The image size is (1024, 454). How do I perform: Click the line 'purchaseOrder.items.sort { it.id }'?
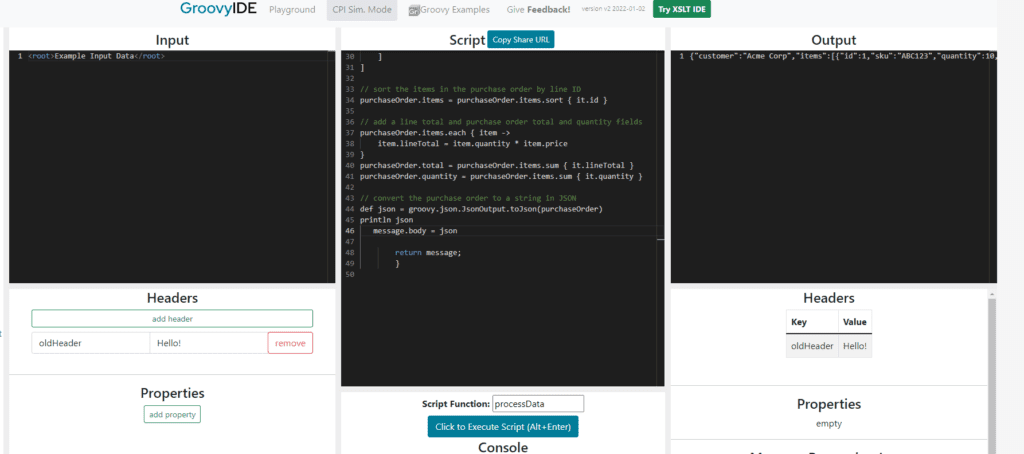[x=484, y=100]
